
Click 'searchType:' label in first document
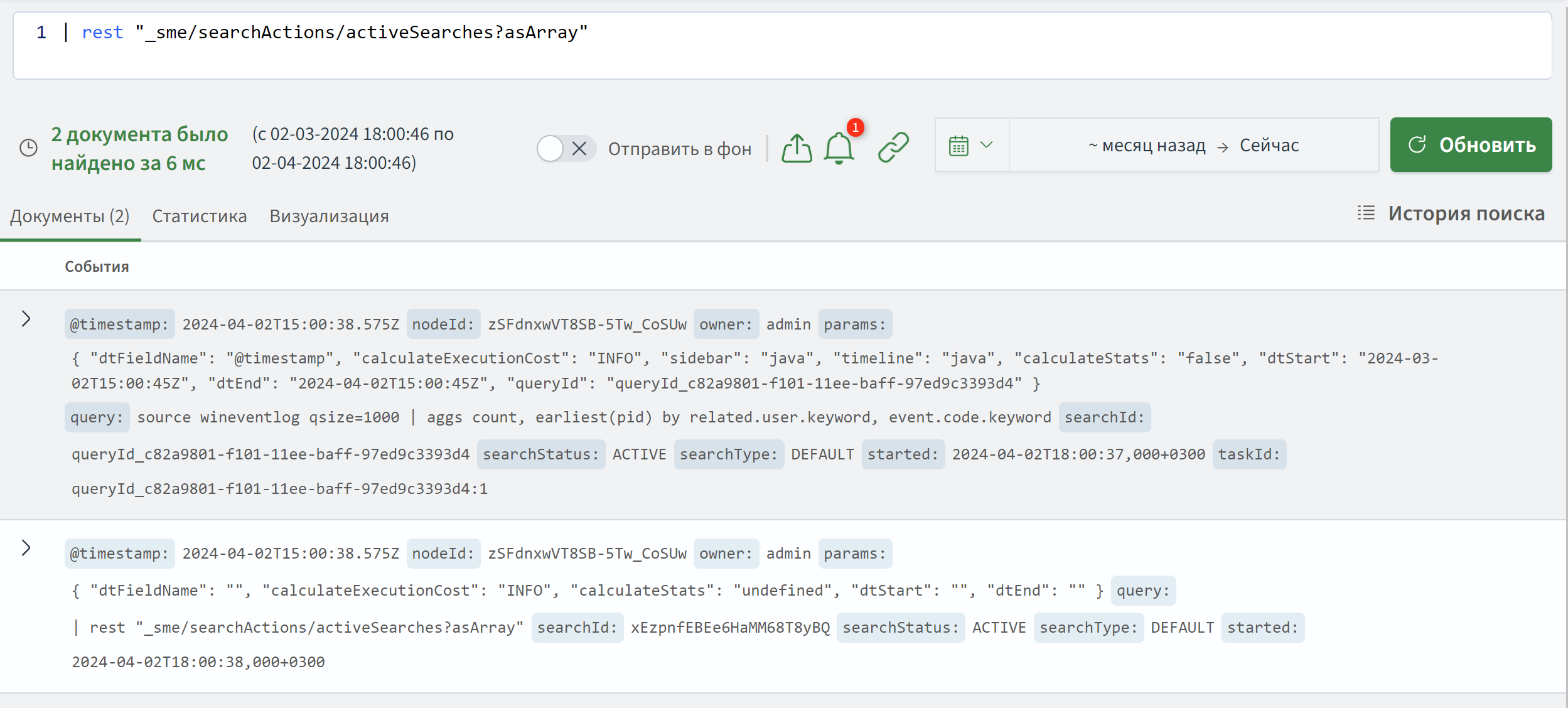click(729, 454)
